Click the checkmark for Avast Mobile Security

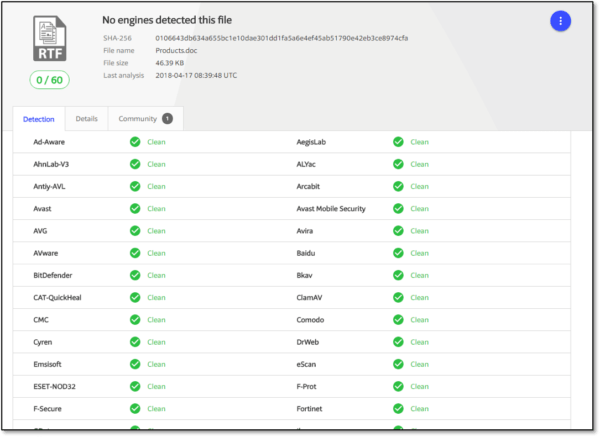pos(398,209)
